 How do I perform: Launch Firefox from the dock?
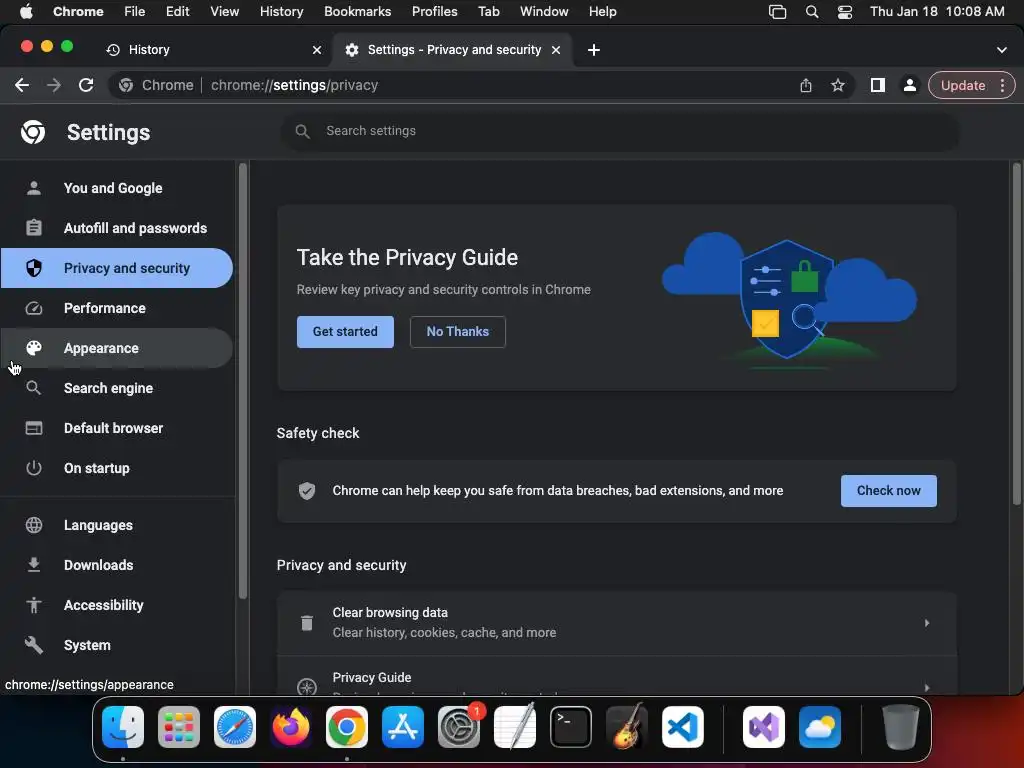click(x=291, y=727)
